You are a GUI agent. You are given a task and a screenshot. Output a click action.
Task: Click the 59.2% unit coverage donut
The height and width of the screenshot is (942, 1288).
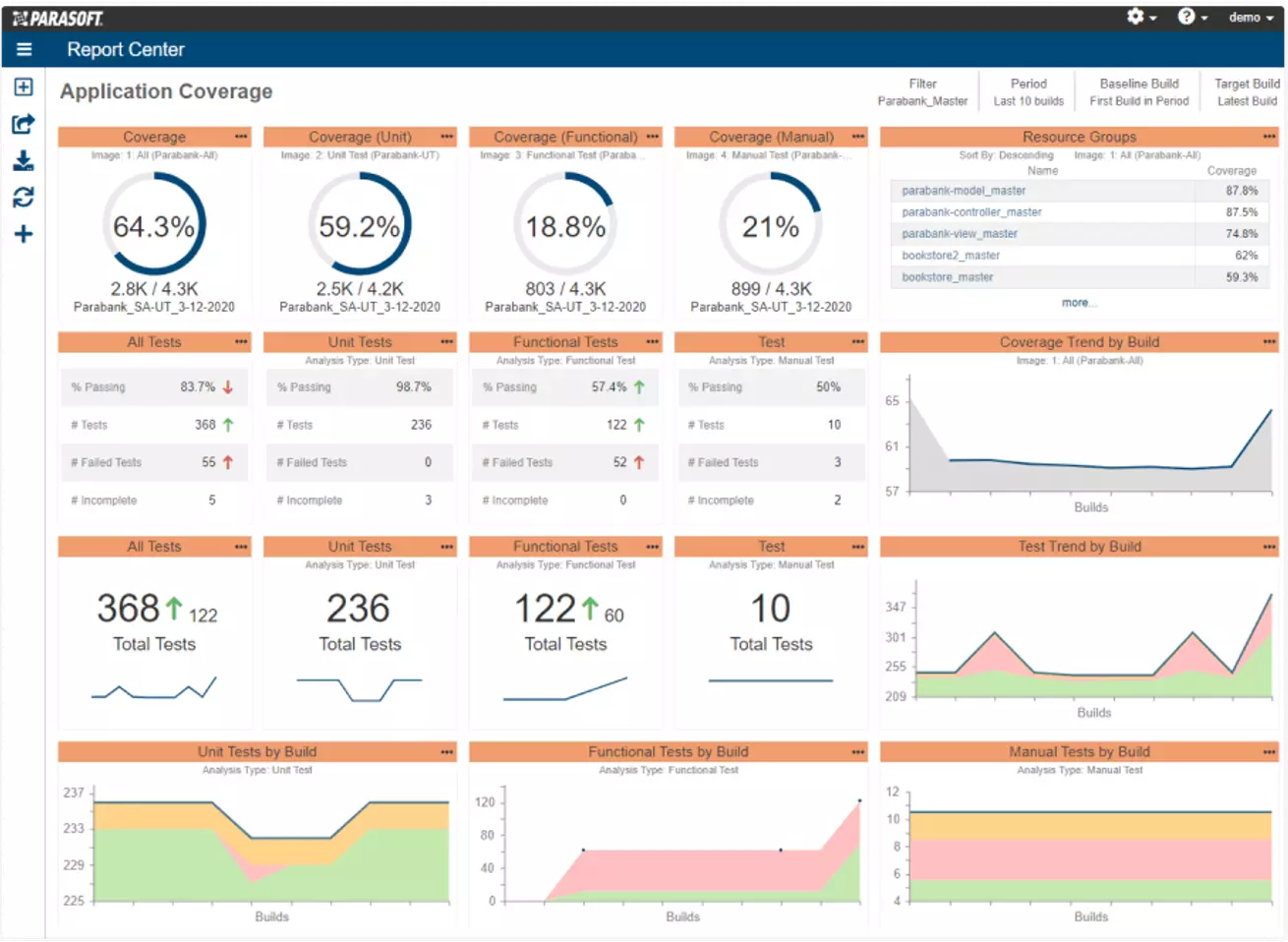point(360,225)
